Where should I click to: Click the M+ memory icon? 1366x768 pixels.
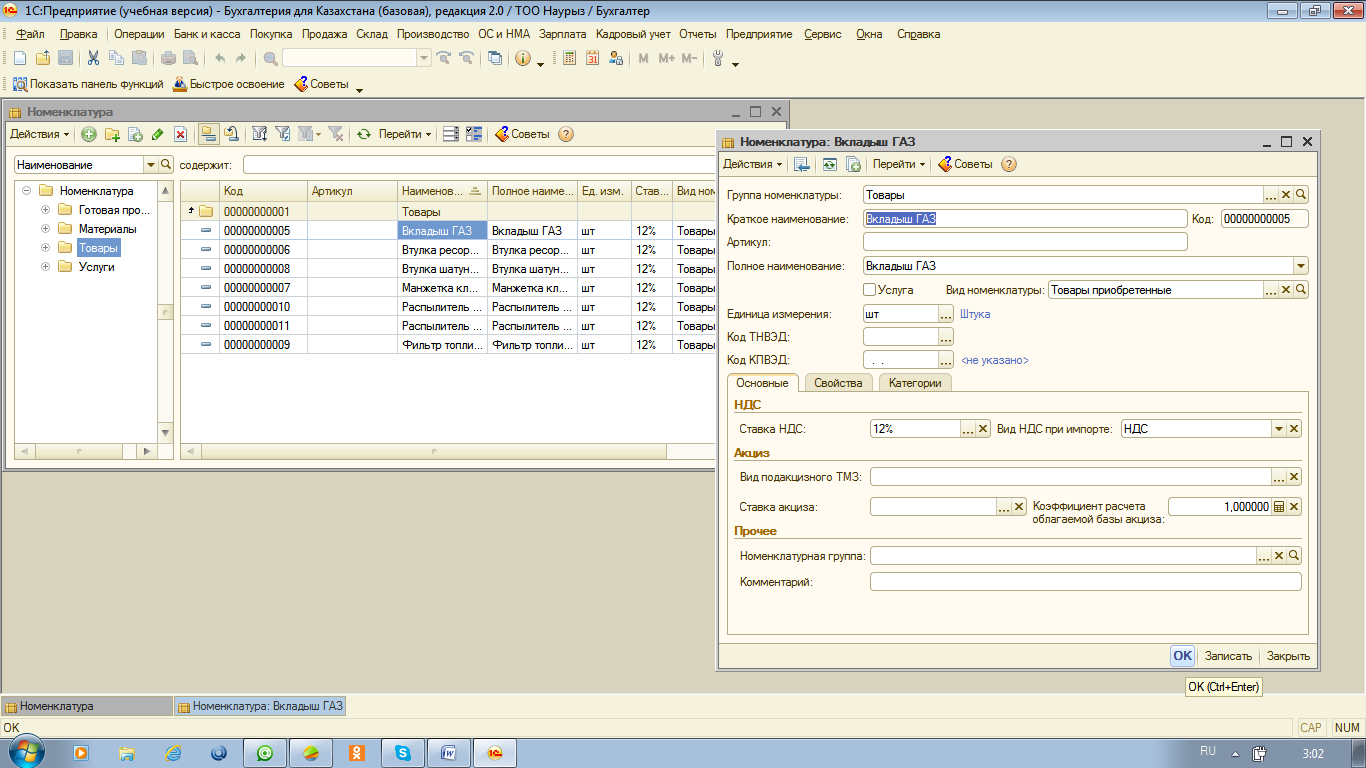666,58
